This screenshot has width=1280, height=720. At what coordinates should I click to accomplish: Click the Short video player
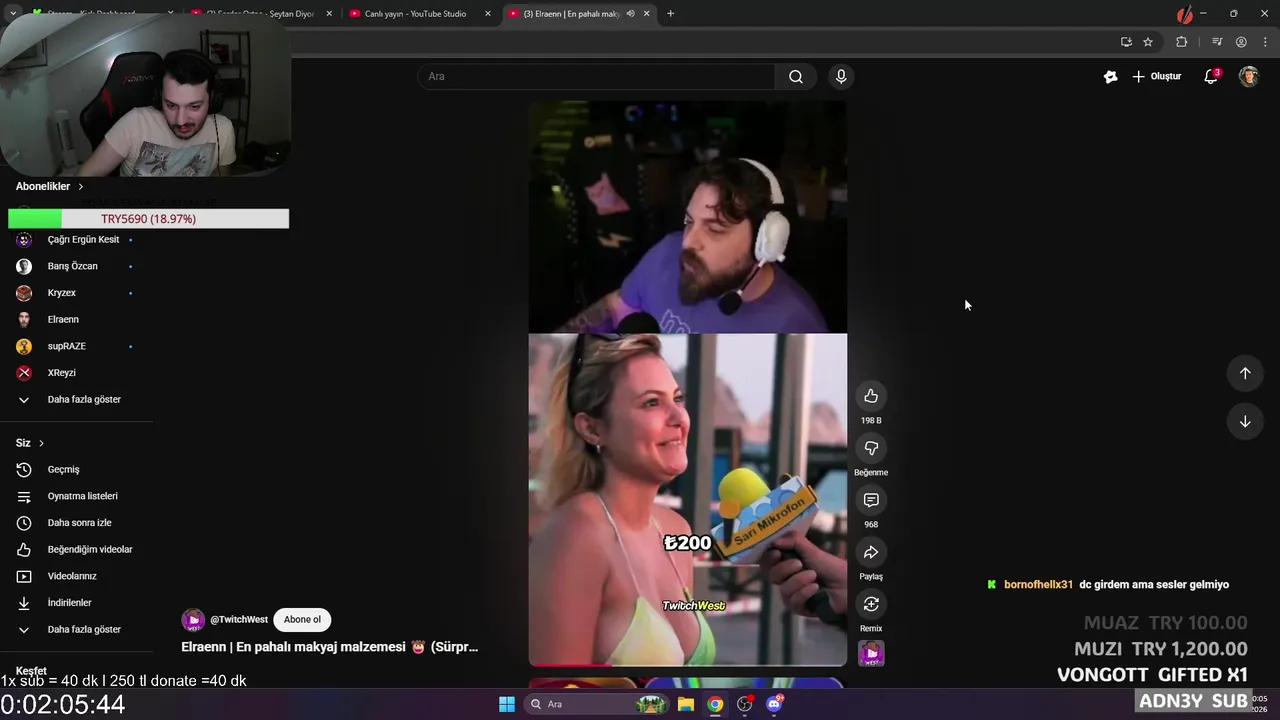click(688, 383)
